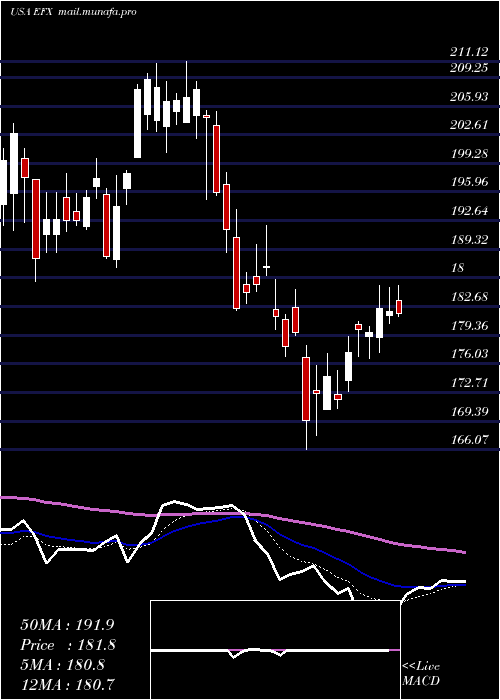The width and height of the screenshot is (500, 700).
Task: Click the 211.12 price level label
Action: 468,53
